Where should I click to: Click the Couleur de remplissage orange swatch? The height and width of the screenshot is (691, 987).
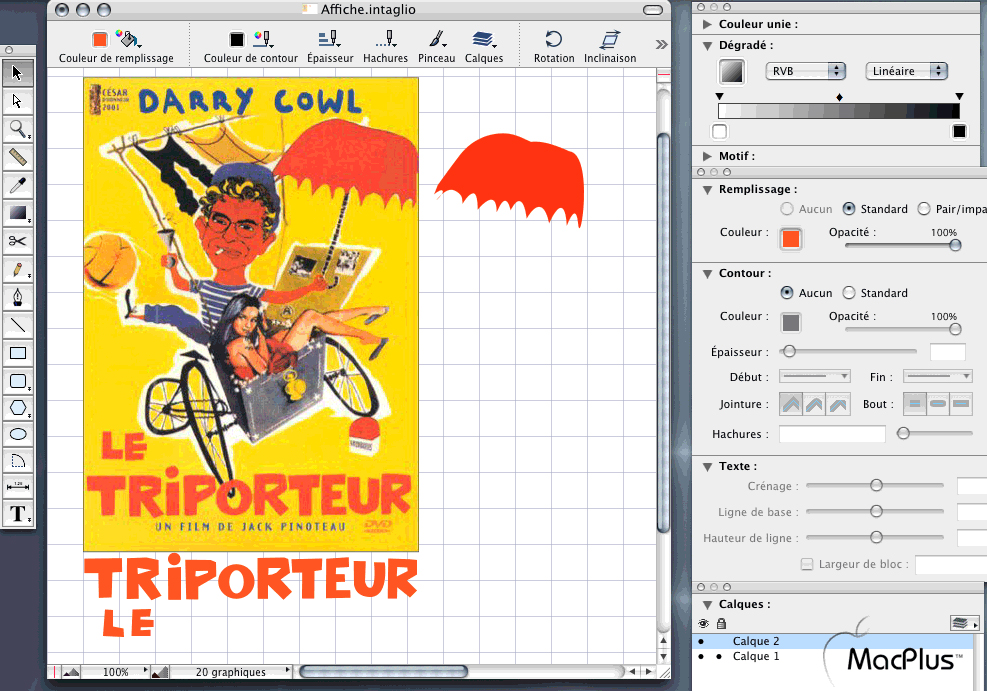(x=99, y=39)
